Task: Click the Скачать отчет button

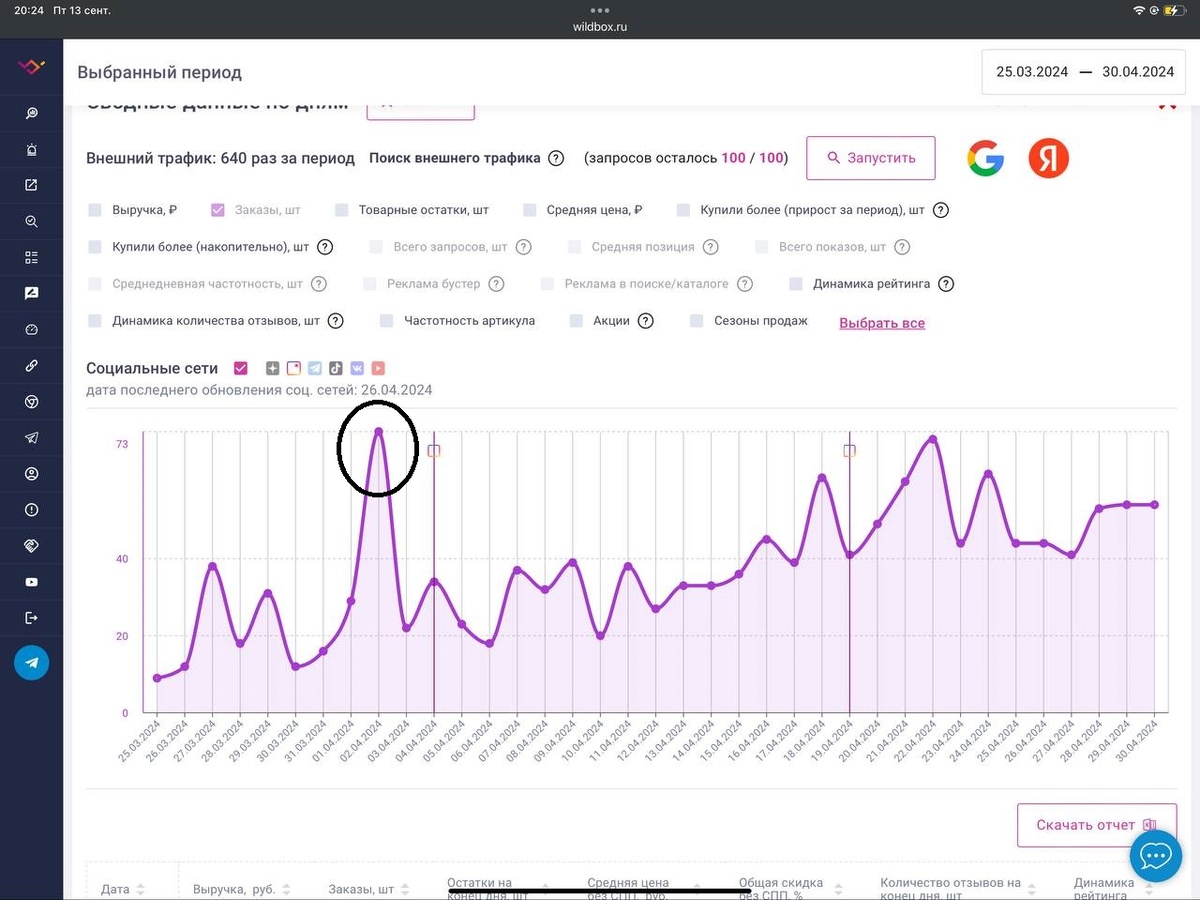Action: coord(1097,825)
